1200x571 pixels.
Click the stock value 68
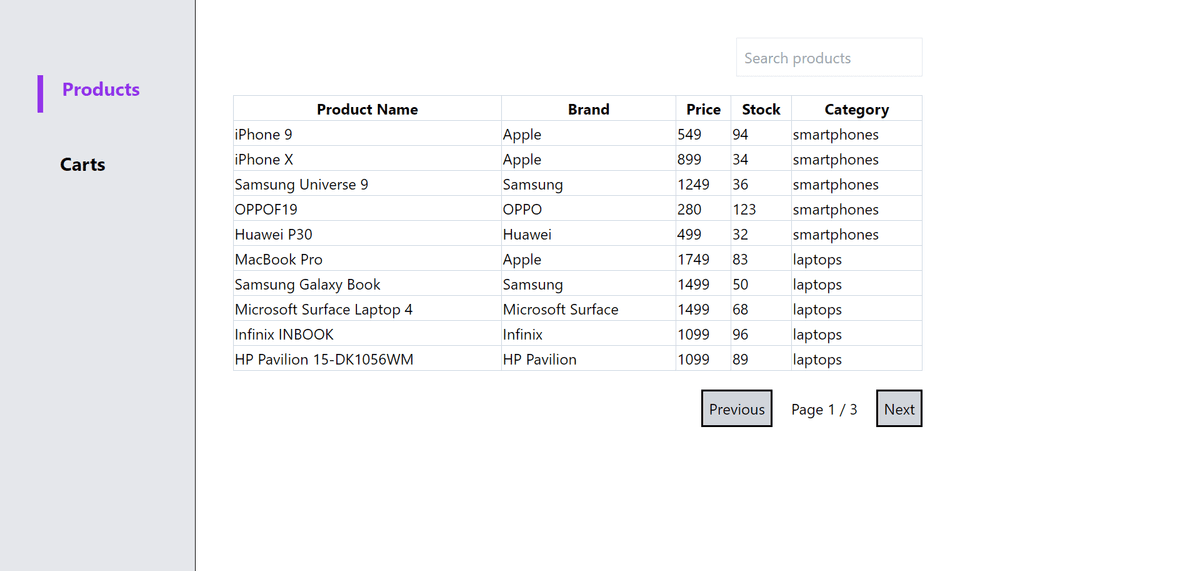point(740,309)
